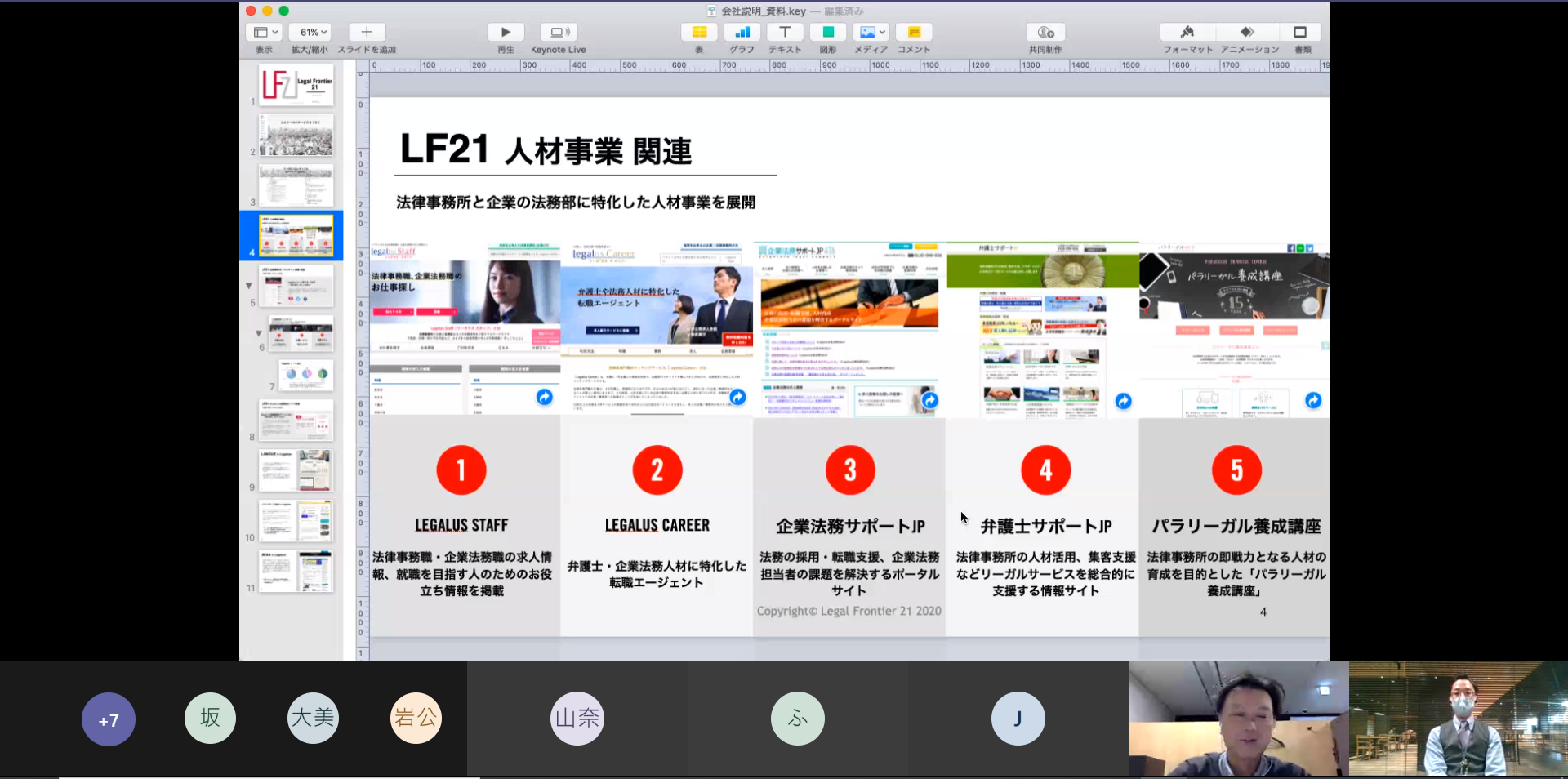1568x779 pixels.
Task: Select the red circle number 1
Action: click(461, 470)
